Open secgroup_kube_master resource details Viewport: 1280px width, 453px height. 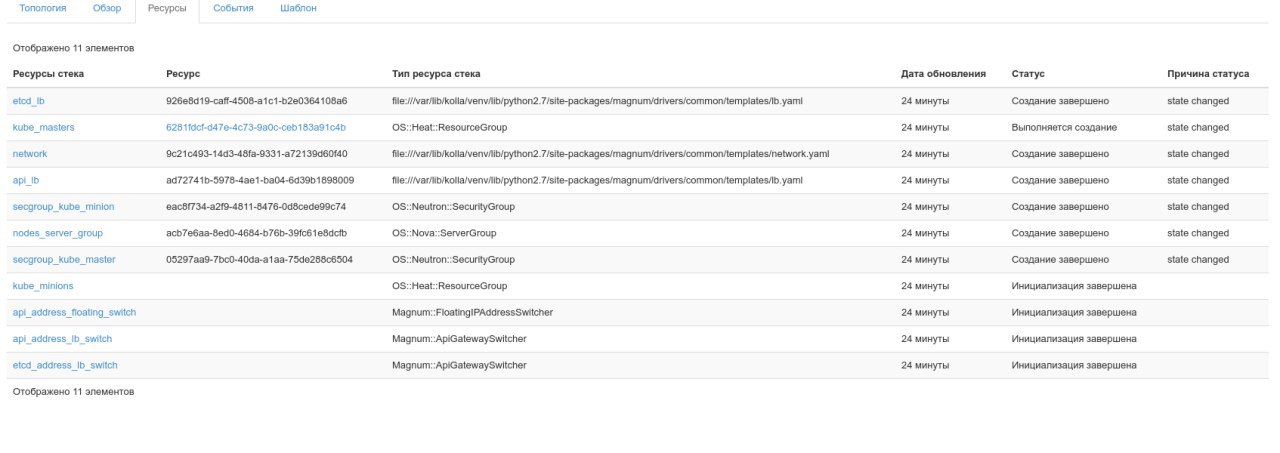[x=64, y=260]
